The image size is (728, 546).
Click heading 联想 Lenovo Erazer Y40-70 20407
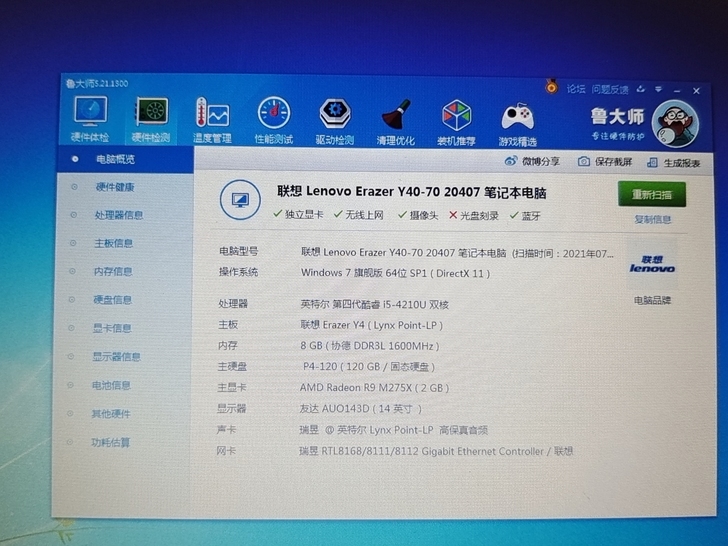[x=412, y=192]
